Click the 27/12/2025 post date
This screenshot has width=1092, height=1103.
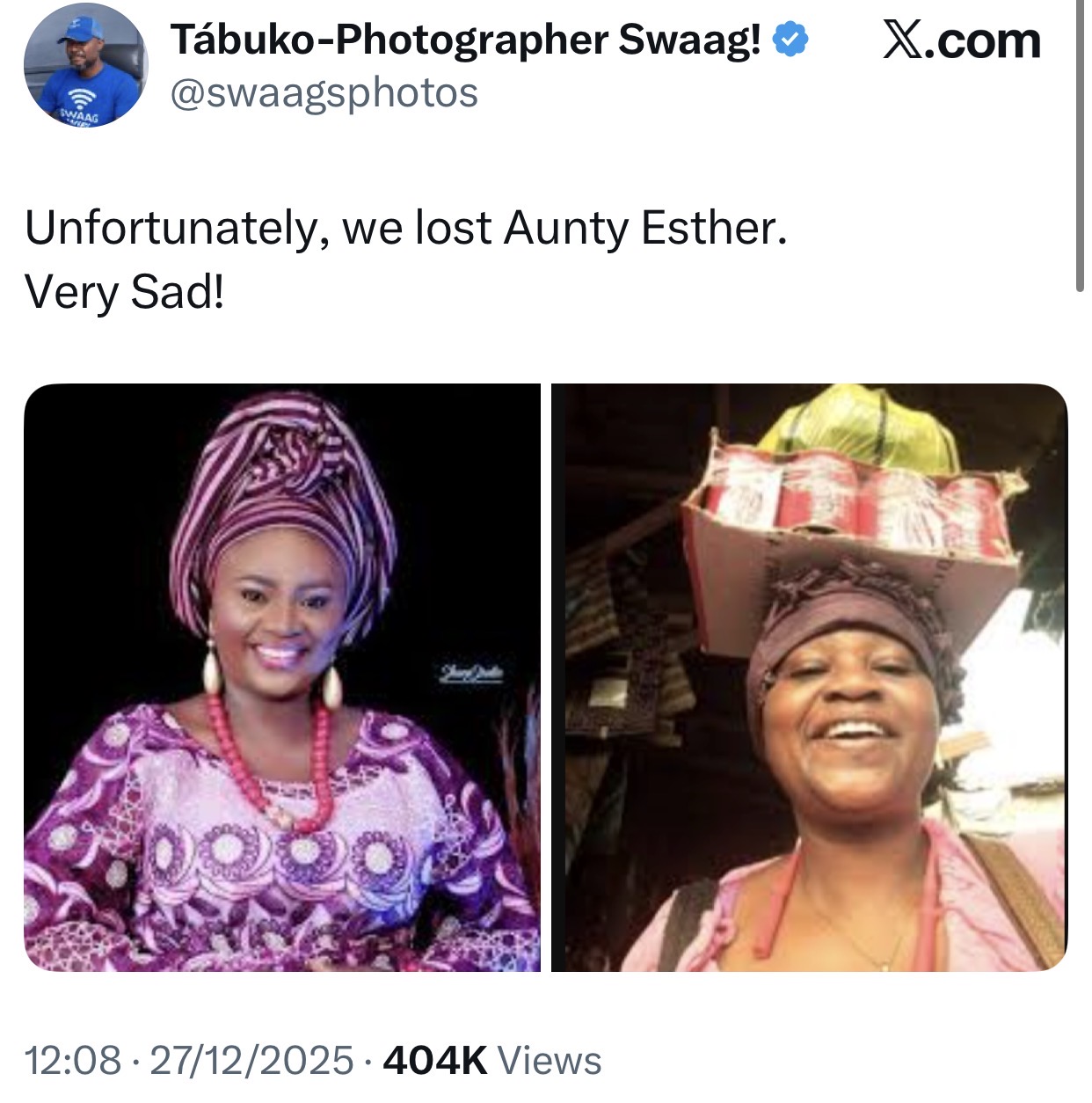251,1061
